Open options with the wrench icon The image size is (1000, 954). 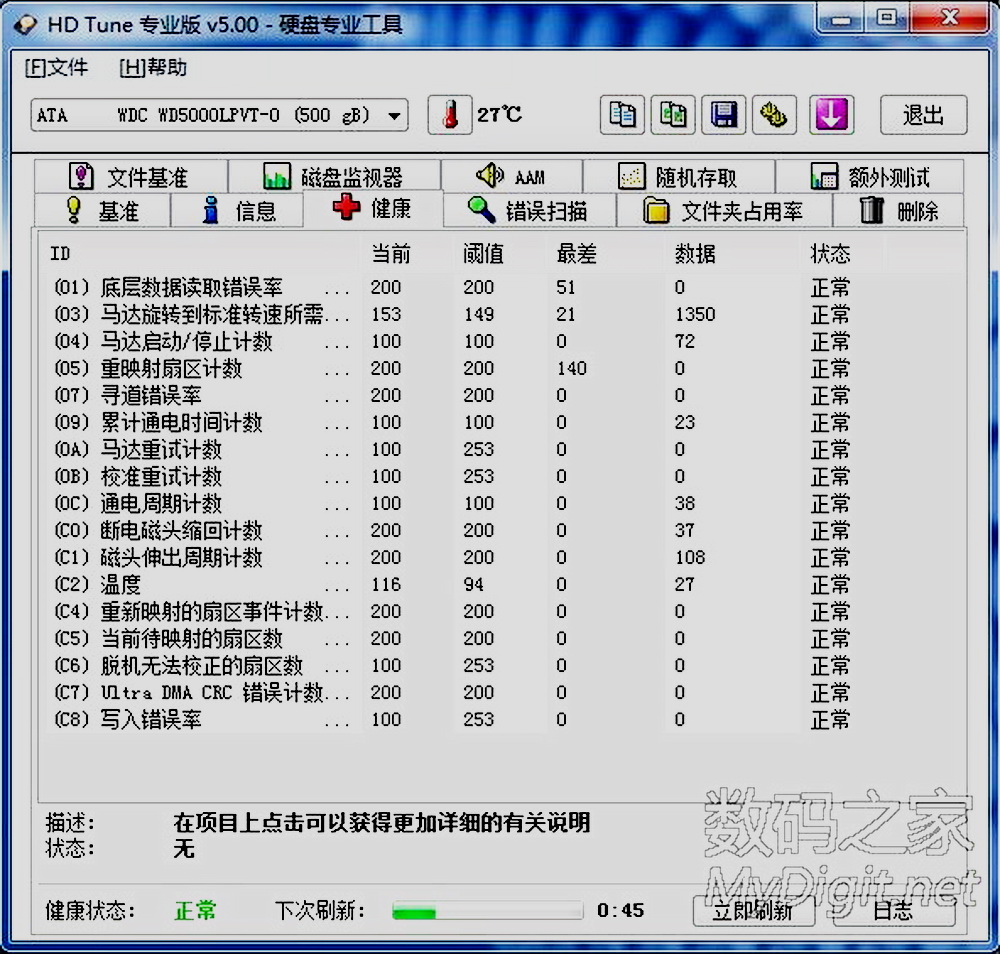(x=774, y=115)
